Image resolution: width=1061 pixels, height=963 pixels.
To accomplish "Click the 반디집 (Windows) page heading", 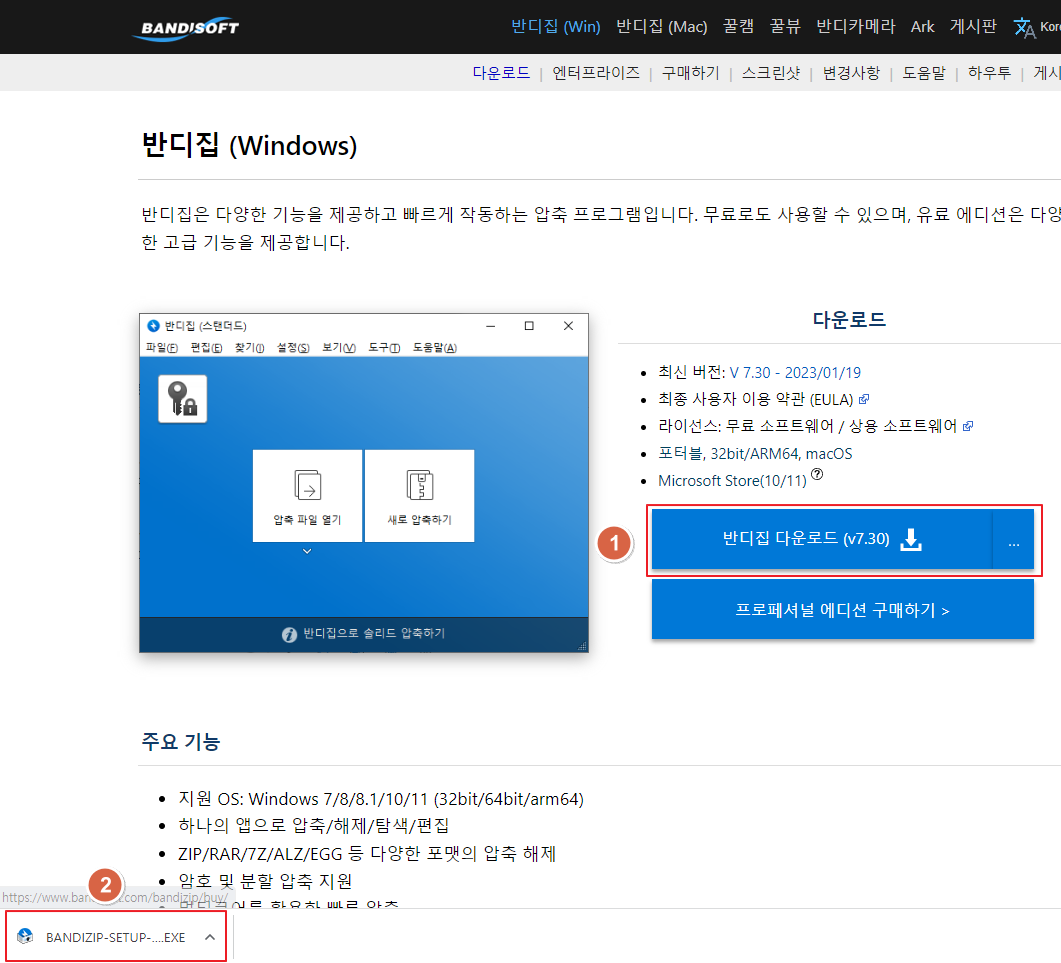I will pos(249,145).
